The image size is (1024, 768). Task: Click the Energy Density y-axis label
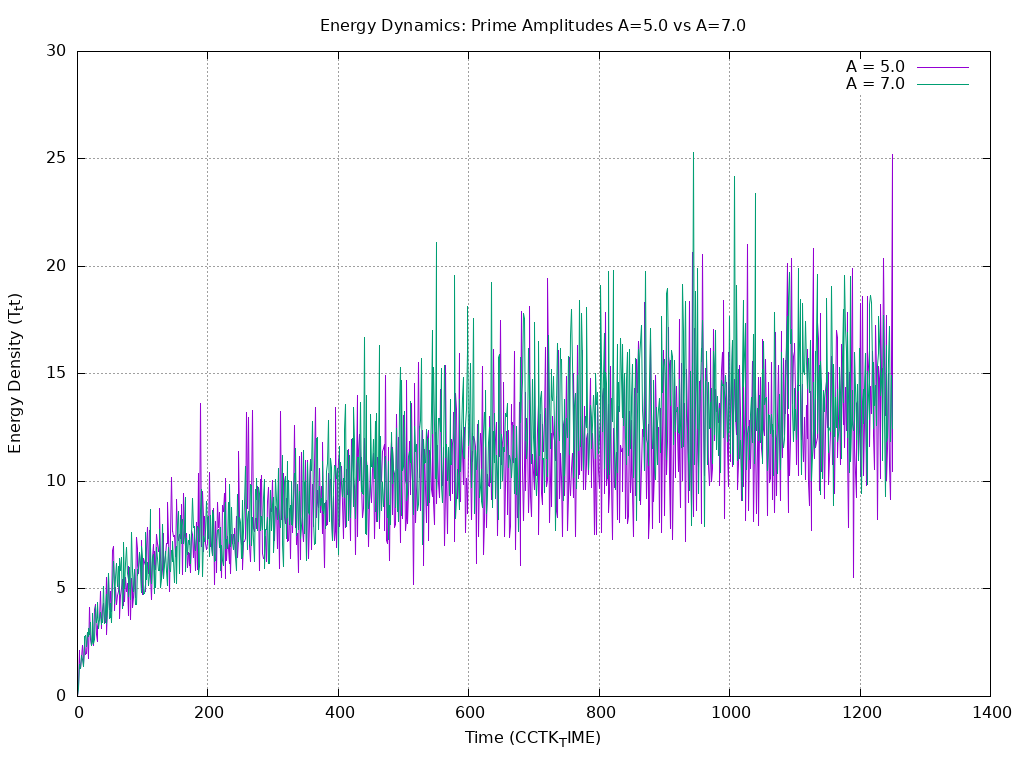[15, 373]
